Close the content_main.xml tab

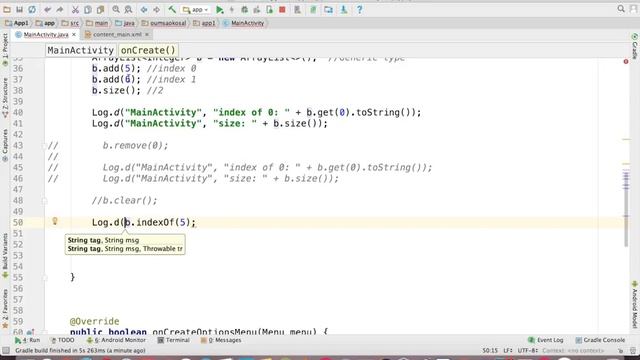pyautogui.click(x=147, y=35)
